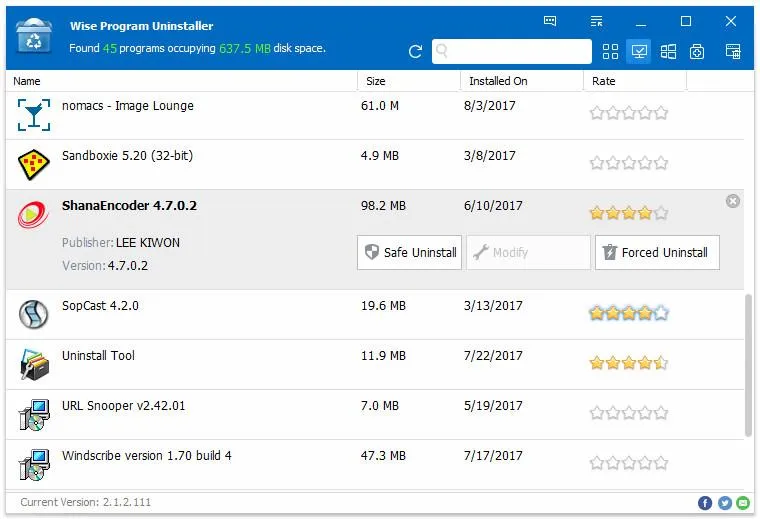760x519 pixels.
Task: Share via the Twitter icon
Action: click(x=725, y=503)
